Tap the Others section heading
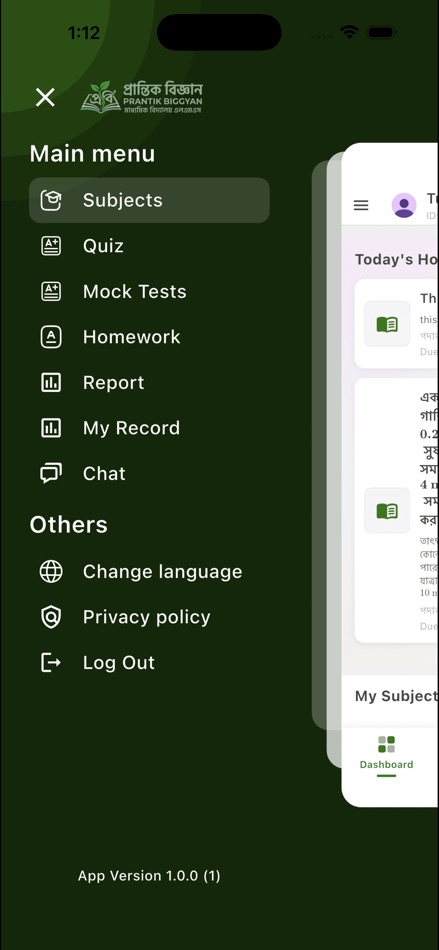The image size is (439, 950). (68, 525)
